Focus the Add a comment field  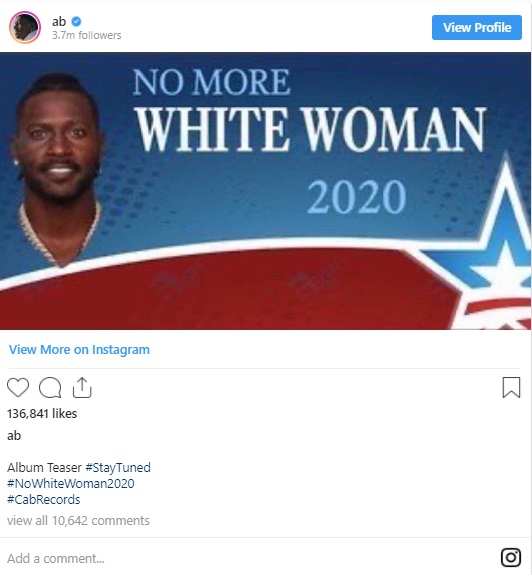pyautogui.click(x=249, y=558)
